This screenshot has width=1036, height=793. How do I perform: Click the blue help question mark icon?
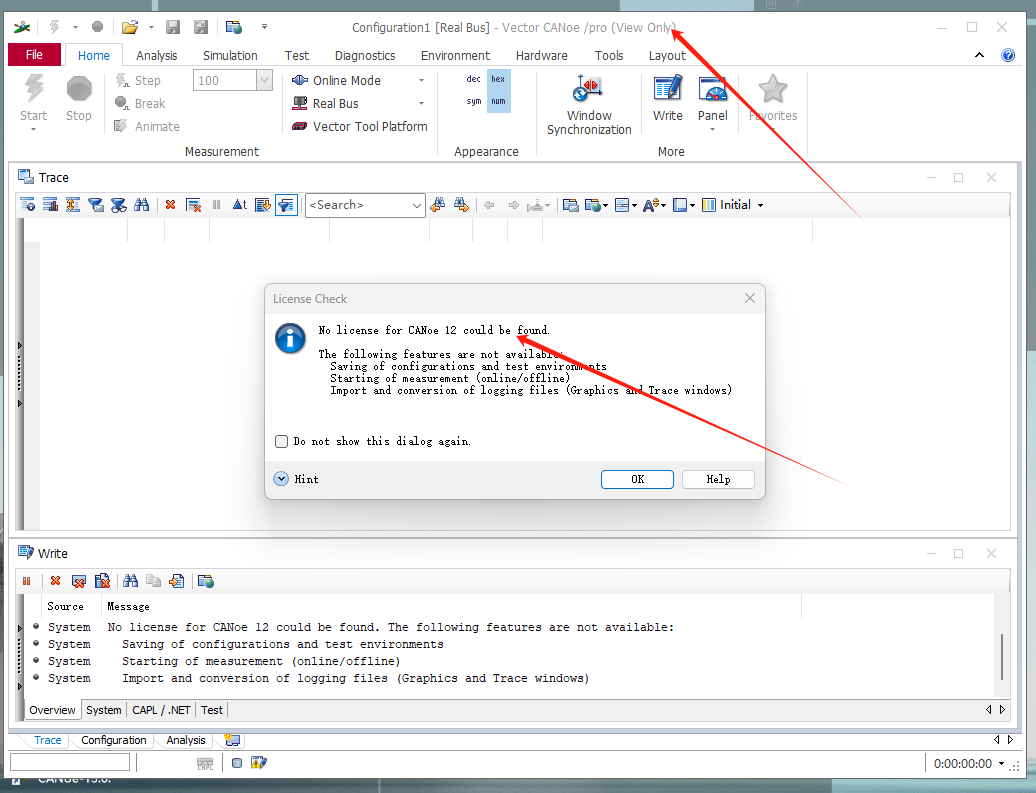[x=1008, y=55]
